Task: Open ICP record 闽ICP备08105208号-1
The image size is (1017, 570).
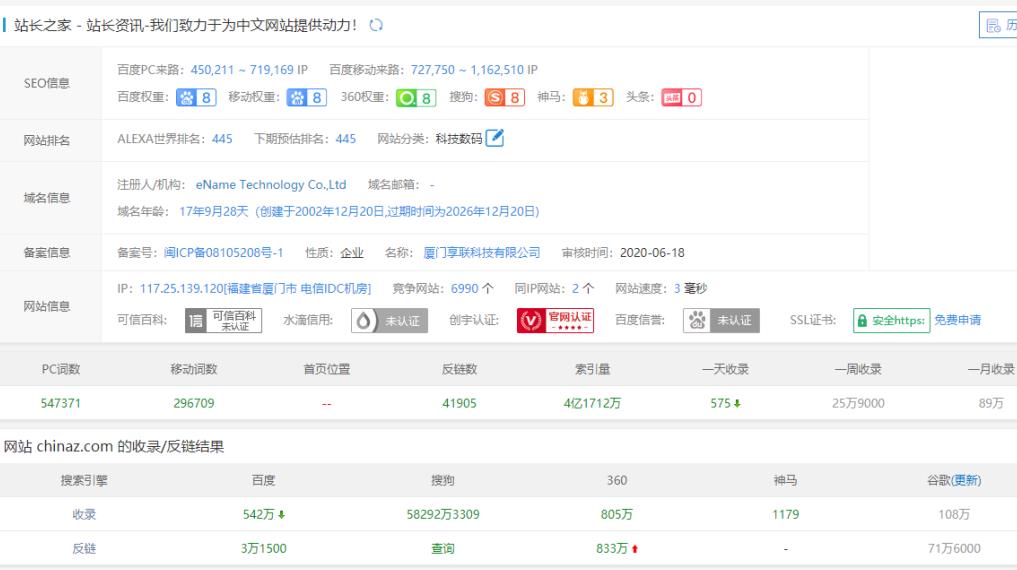Action: [224, 253]
